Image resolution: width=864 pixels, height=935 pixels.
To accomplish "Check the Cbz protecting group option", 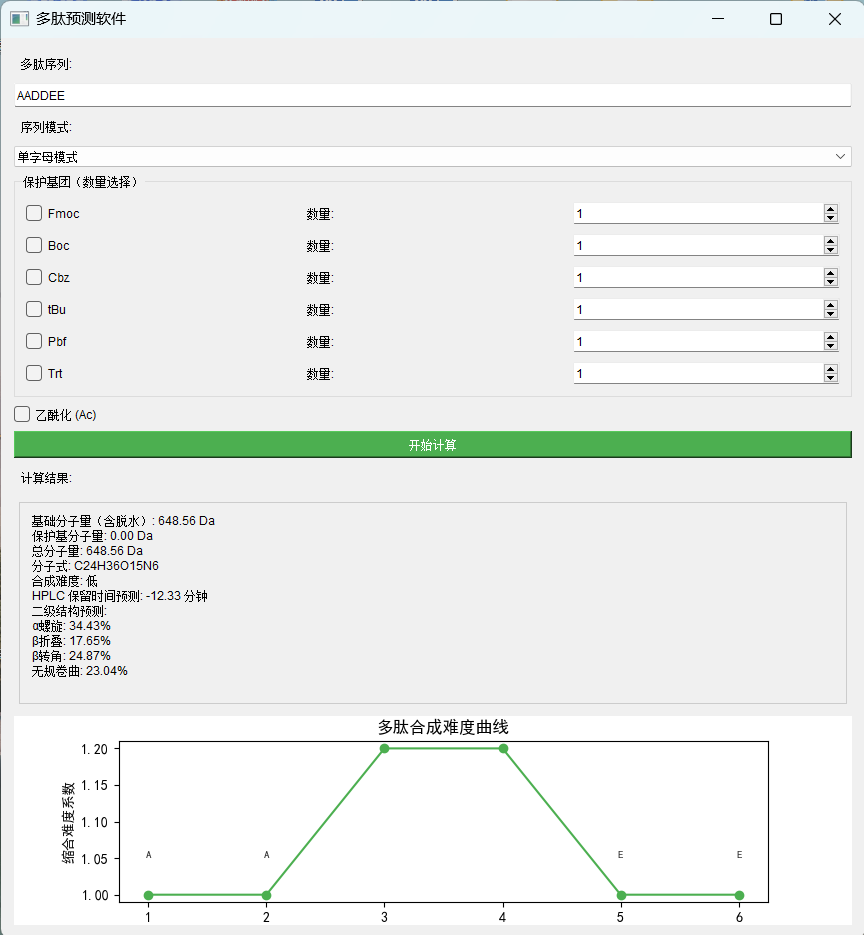I will click(x=34, y=277).
